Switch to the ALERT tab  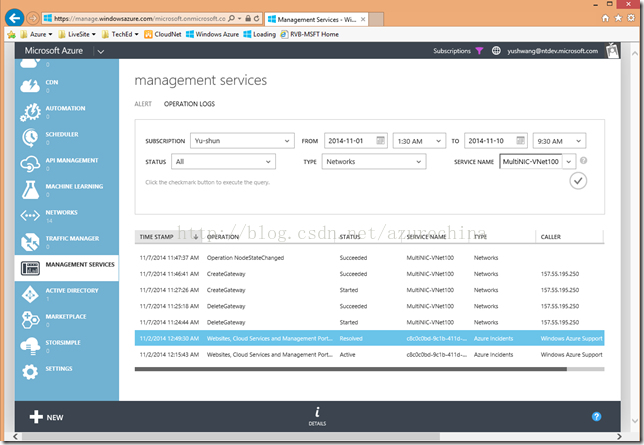[143, 104]
